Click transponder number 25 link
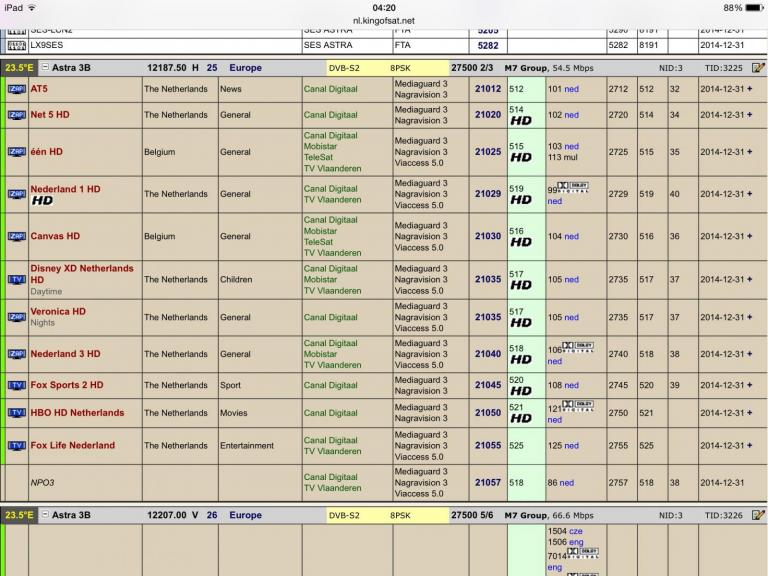768x576 pixels. pyautogui.click(x=212, y=68)
